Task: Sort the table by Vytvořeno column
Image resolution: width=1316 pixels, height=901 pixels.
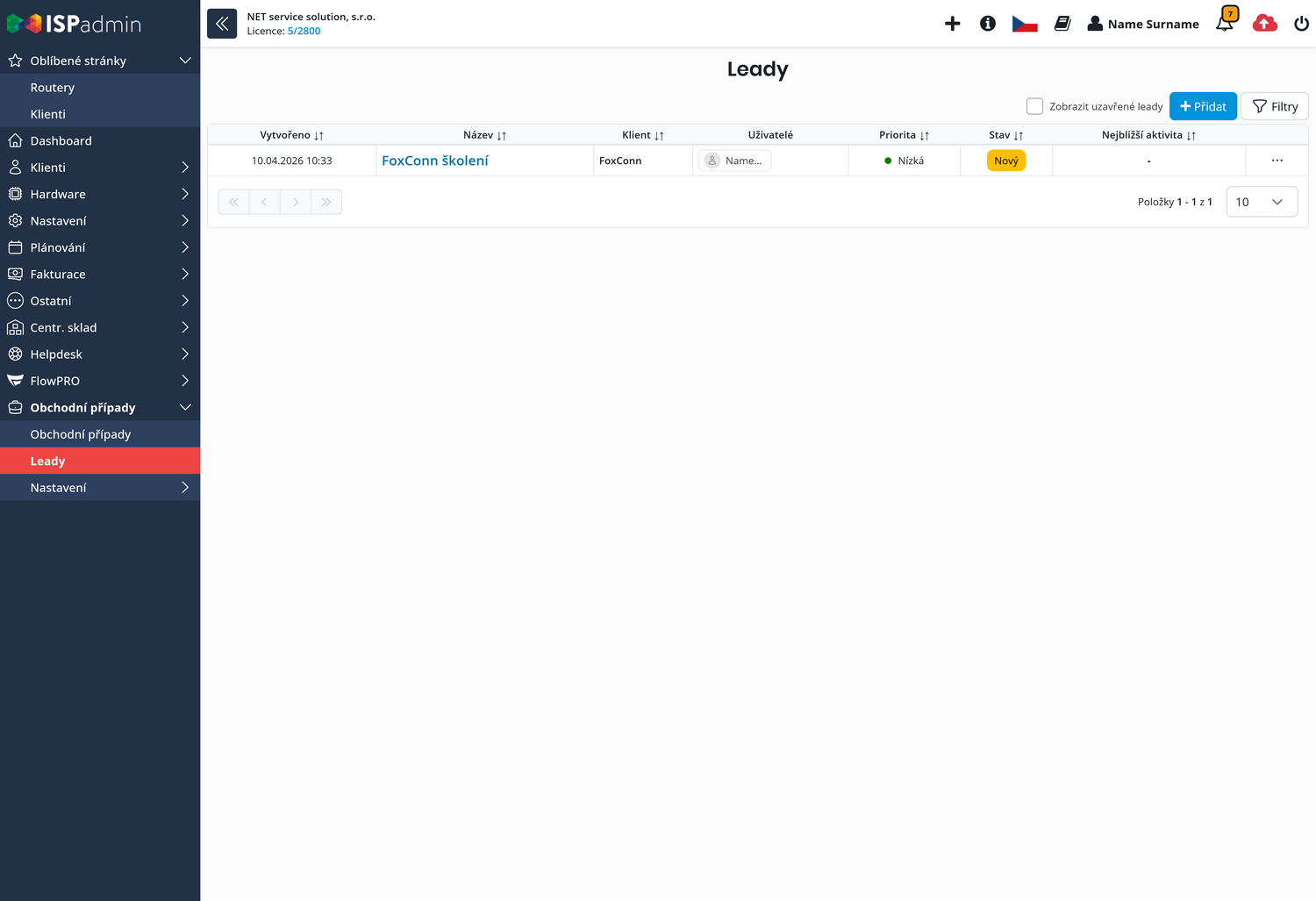Action: tap(291, 135)
